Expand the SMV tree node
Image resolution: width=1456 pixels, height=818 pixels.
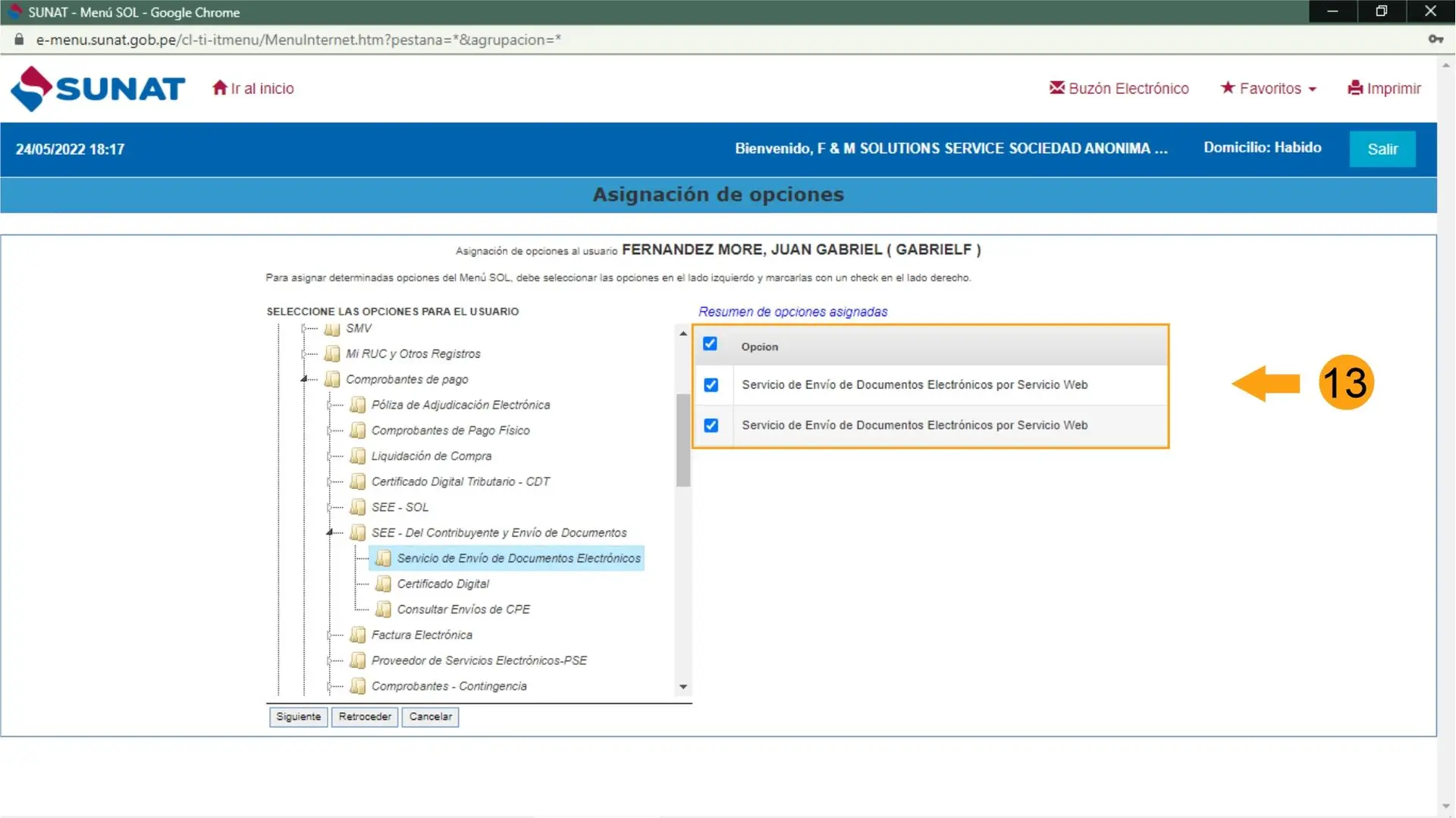coord(304,328)
